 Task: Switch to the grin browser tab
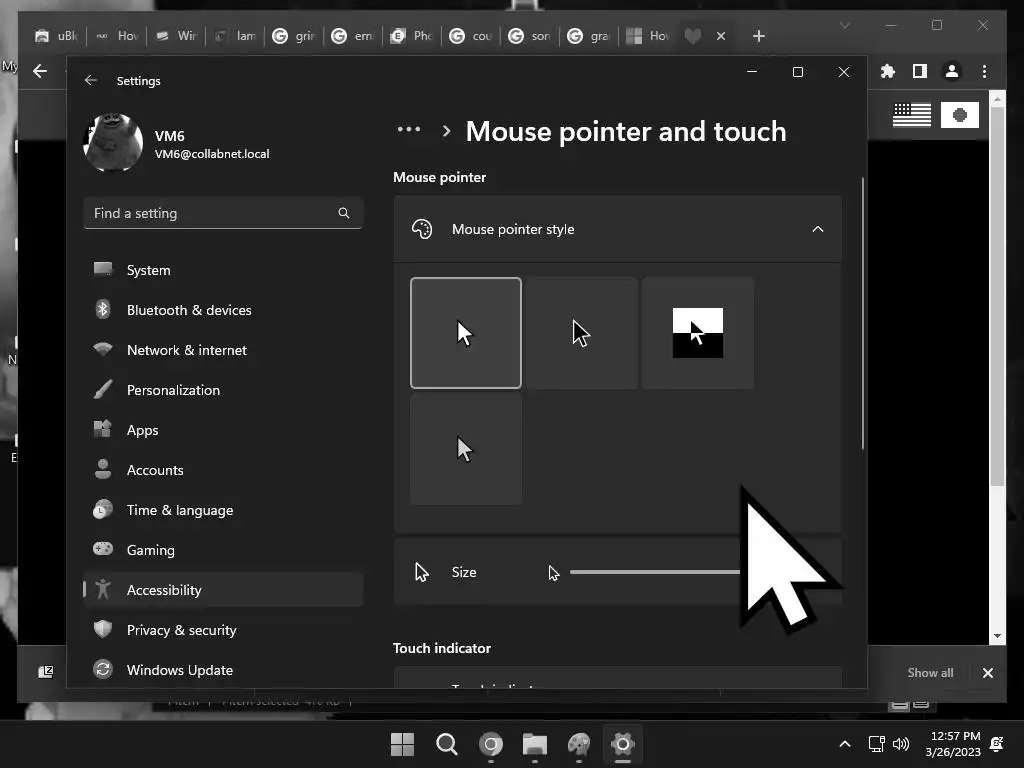(294, 36)
